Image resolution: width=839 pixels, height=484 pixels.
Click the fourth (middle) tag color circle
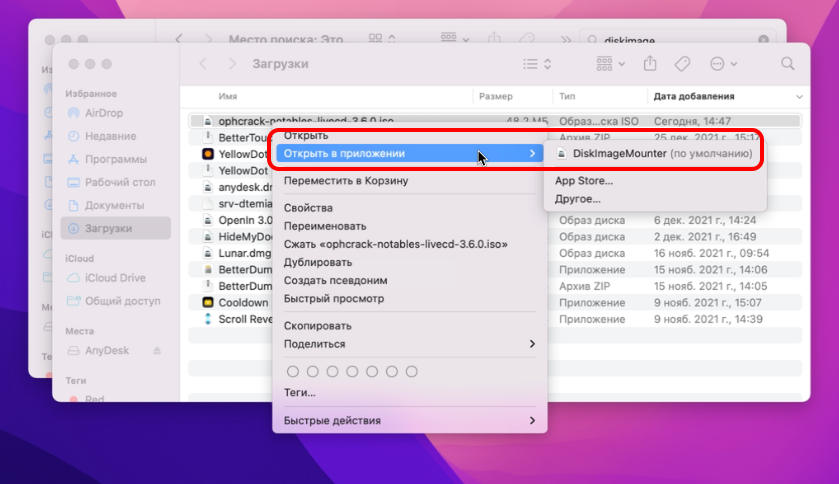point(352,371)
